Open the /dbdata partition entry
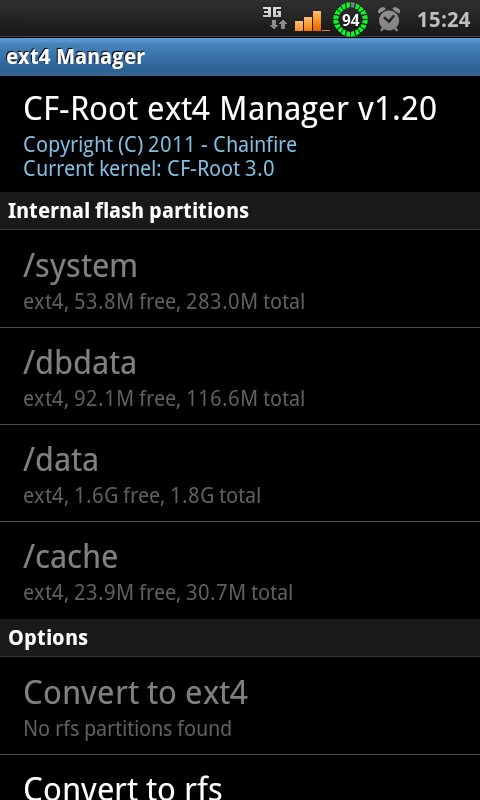Image resolution: width=480 pixels, height=800 pixels. (240, 376)
